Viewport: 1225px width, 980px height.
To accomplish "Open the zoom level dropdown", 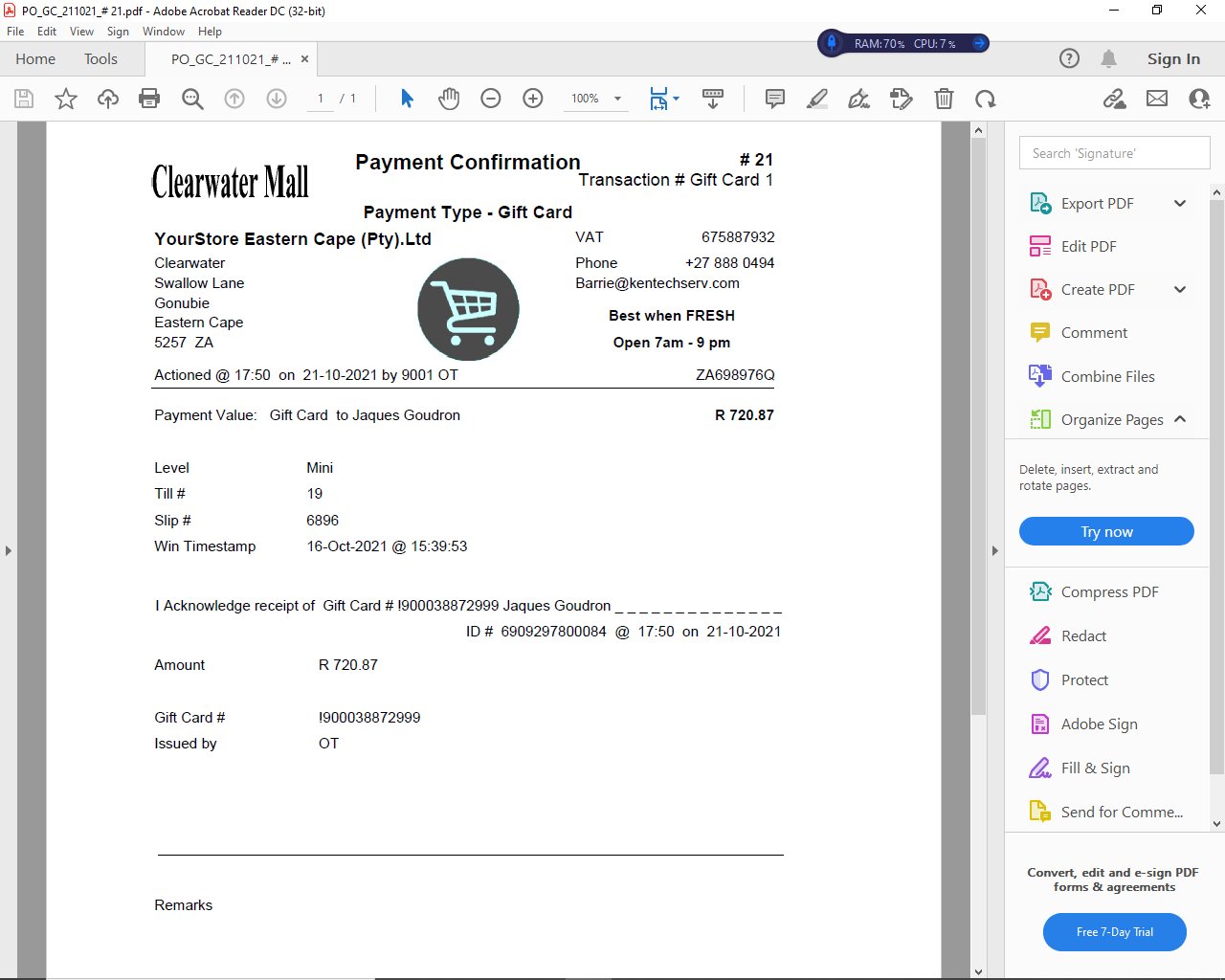I will [x=617, y=99].
